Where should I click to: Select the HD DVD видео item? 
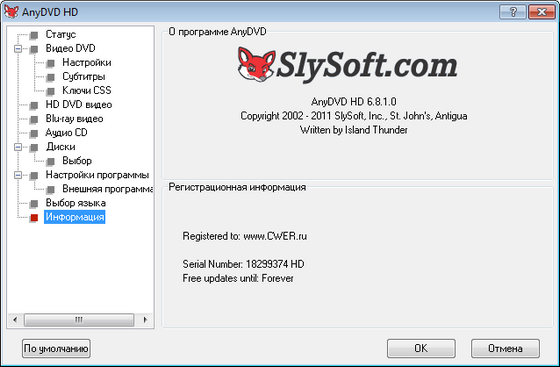pos(79,105)
